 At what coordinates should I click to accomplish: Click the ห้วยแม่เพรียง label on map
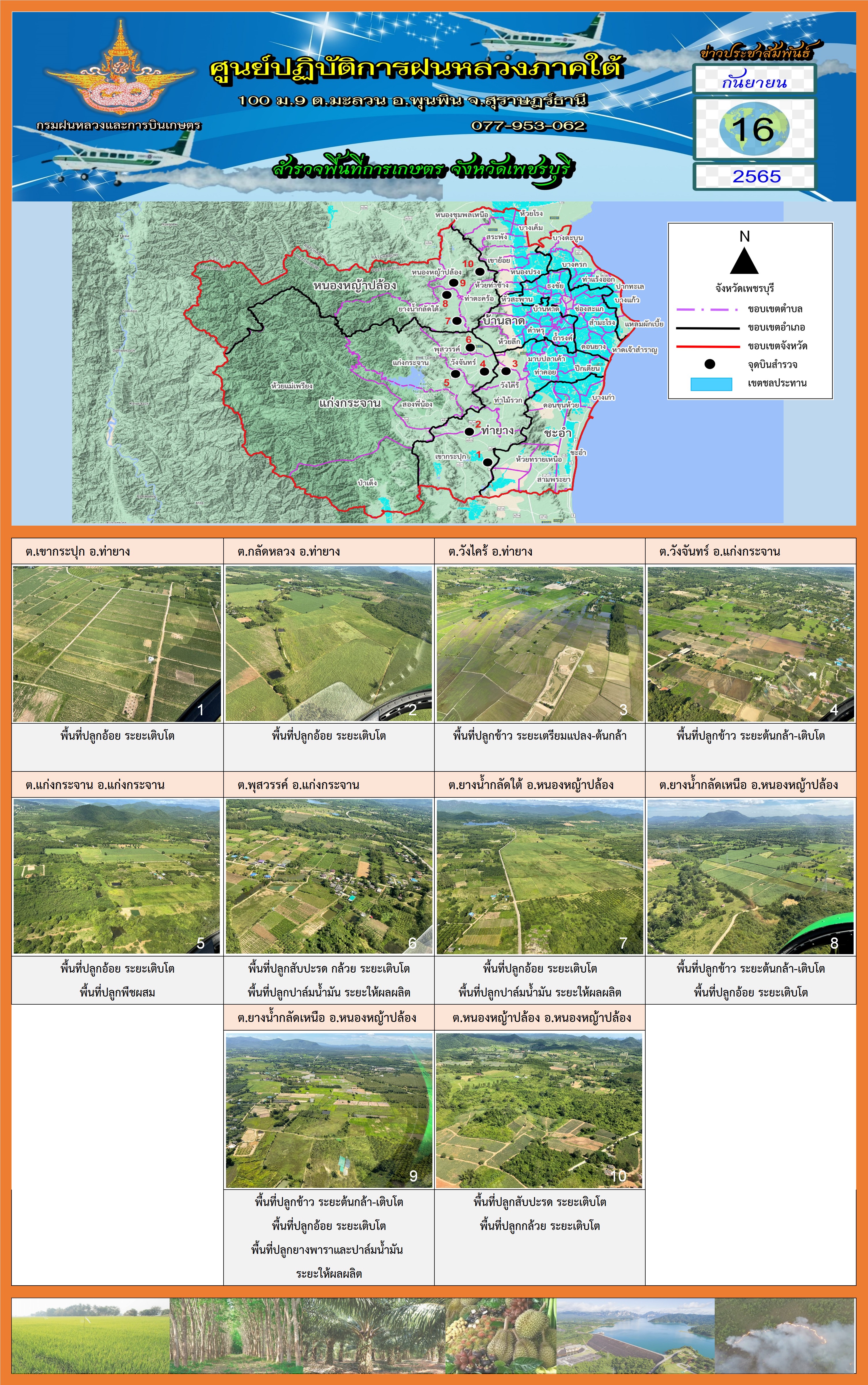(x=292, y=385)
